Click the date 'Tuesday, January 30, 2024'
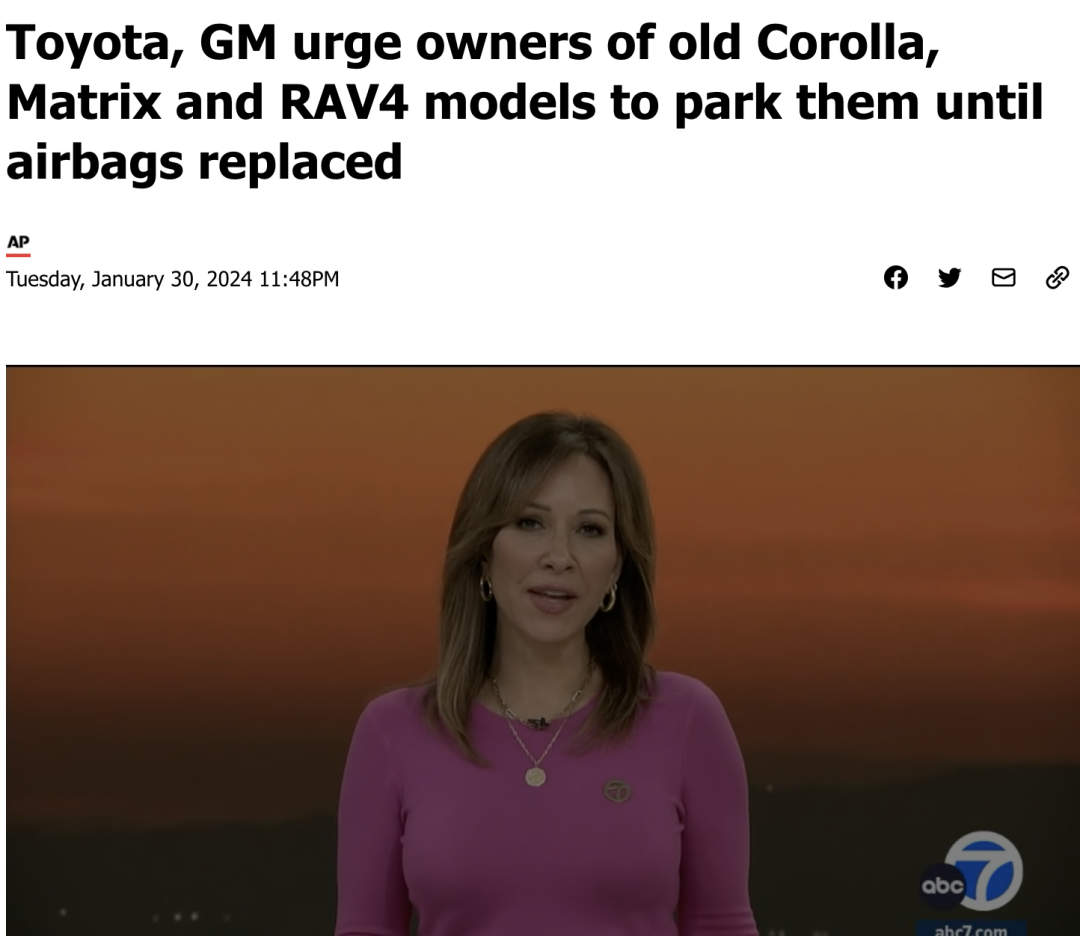Image resolution: width=1080 pixels, height=936 pixels. 129,279
